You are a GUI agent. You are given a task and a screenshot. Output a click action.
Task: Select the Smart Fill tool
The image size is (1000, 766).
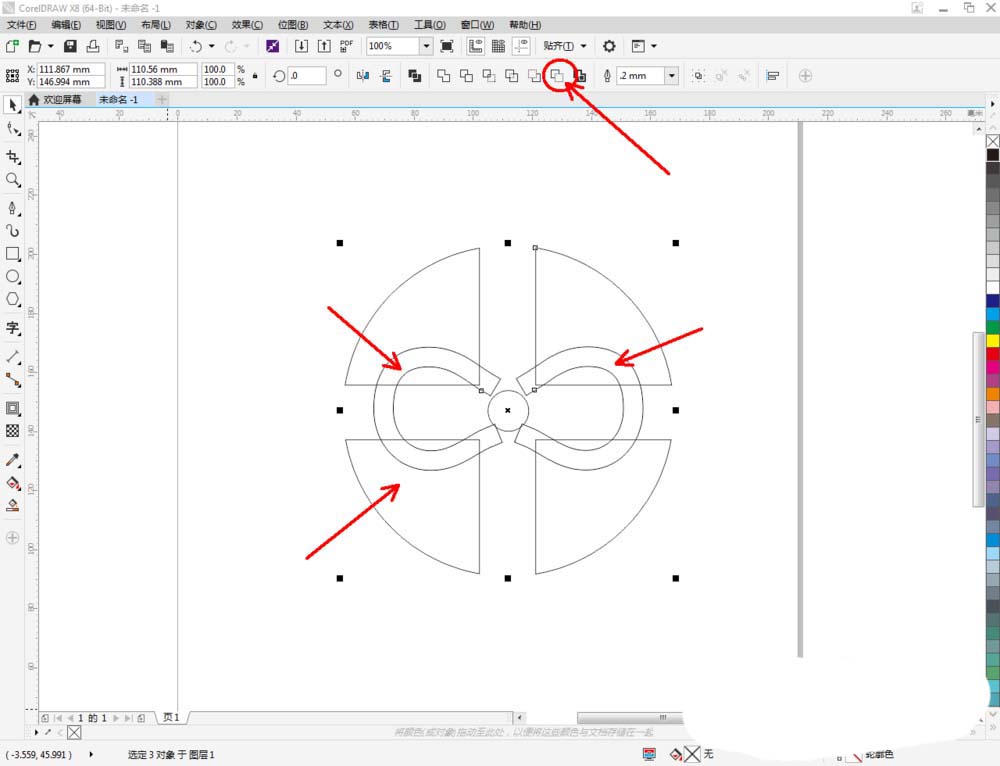pos(12,506)
